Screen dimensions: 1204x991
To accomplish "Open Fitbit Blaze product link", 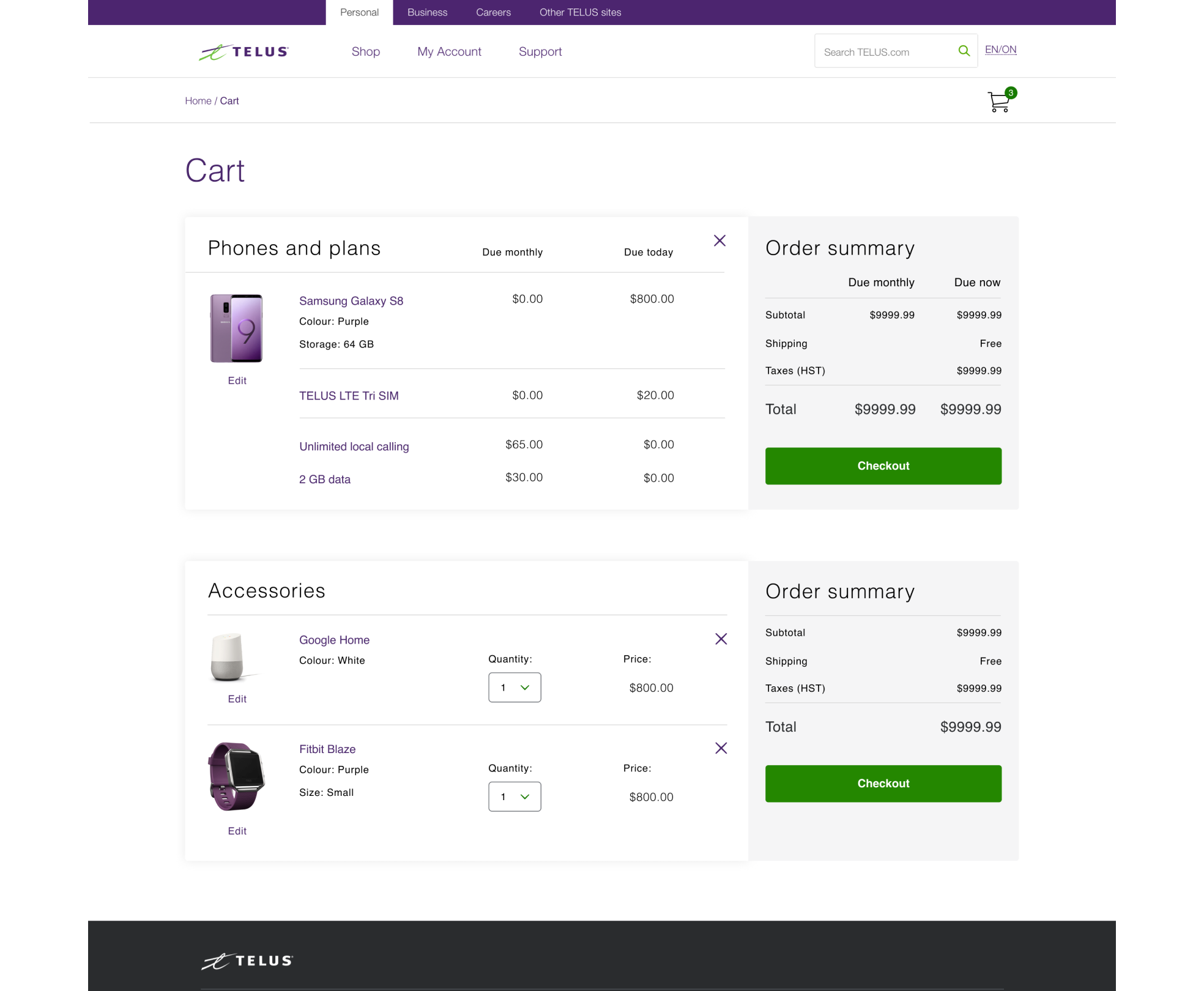I will tap(327, 749).
